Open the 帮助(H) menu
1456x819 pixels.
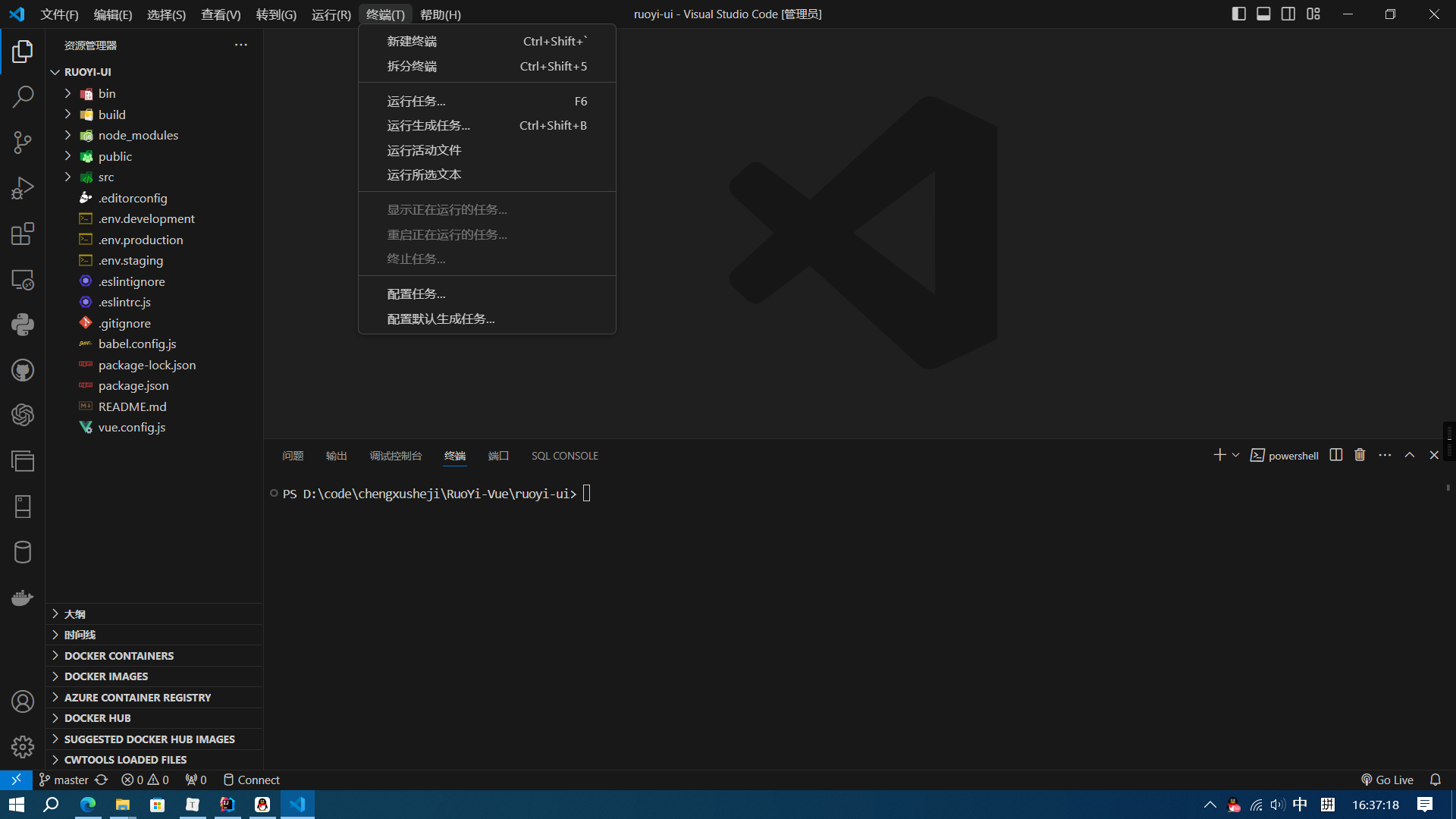tap(440, 14)
